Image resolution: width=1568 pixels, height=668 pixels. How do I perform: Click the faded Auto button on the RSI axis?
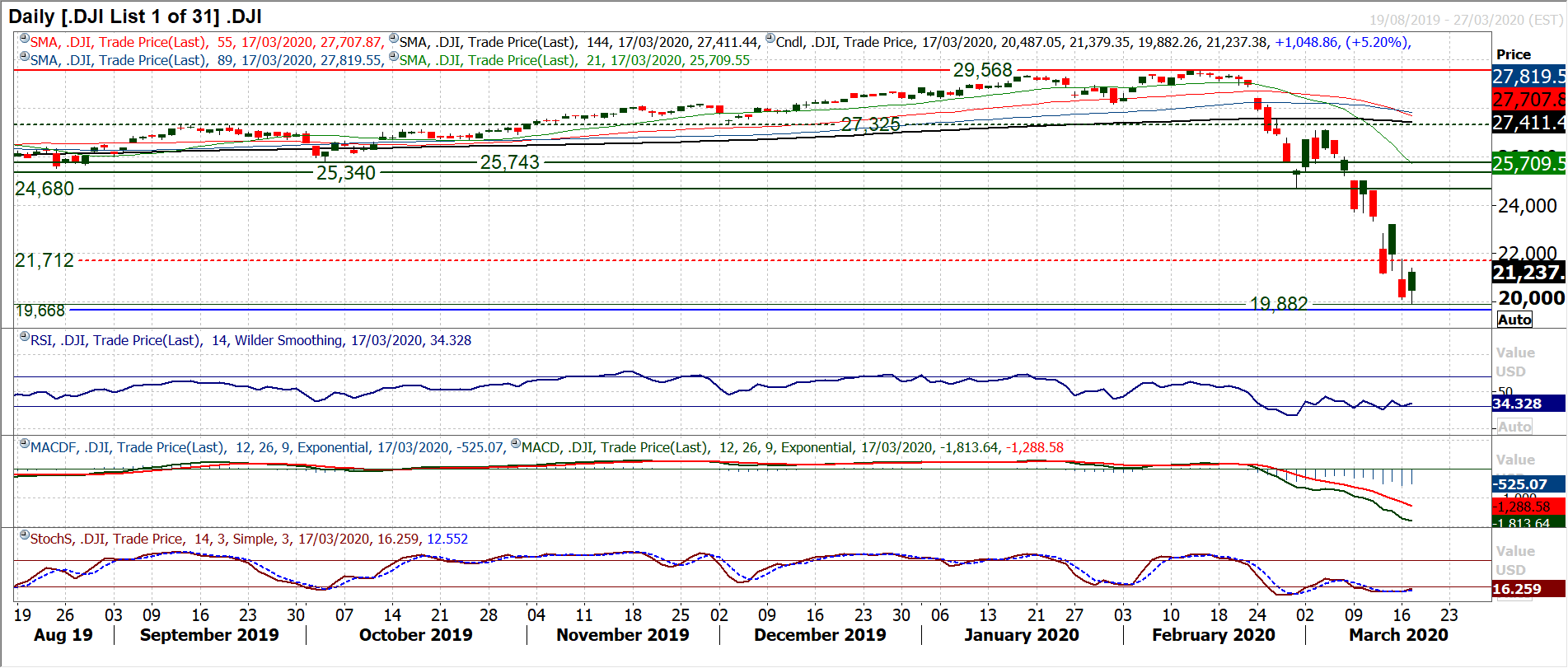[1514, 427]
